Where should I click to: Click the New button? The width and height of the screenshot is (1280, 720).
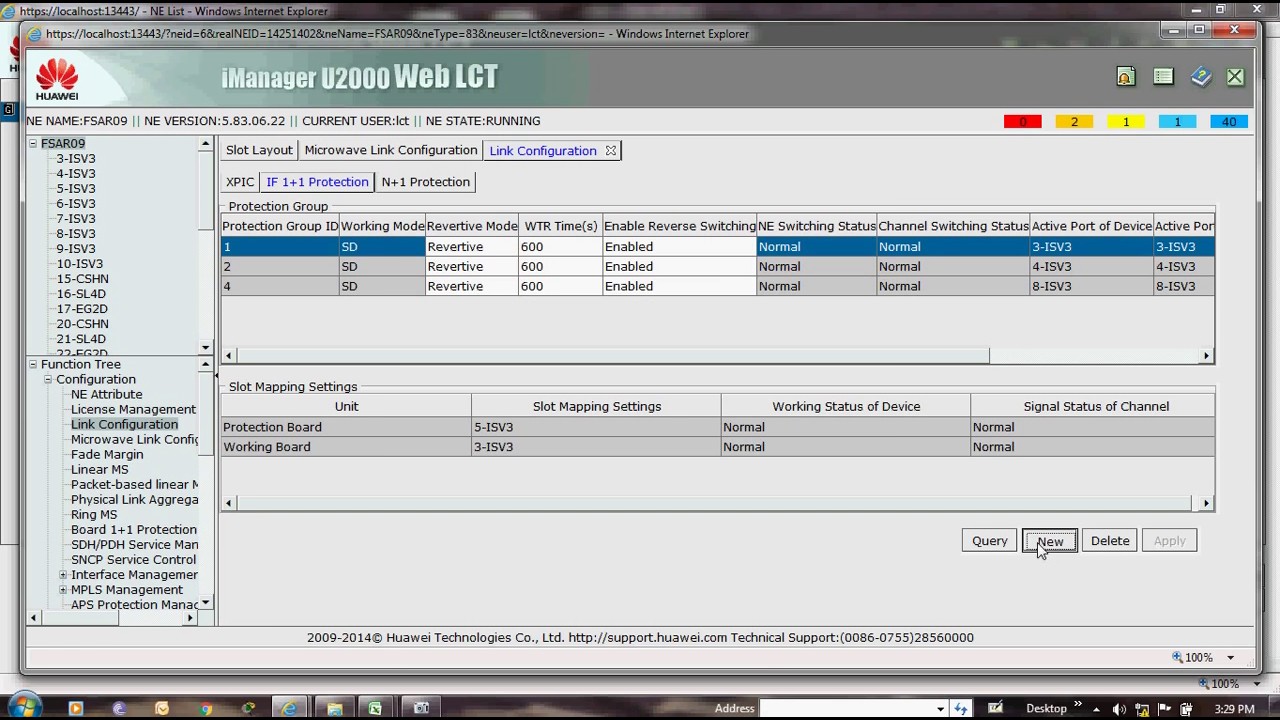[x=1050, y=541]
